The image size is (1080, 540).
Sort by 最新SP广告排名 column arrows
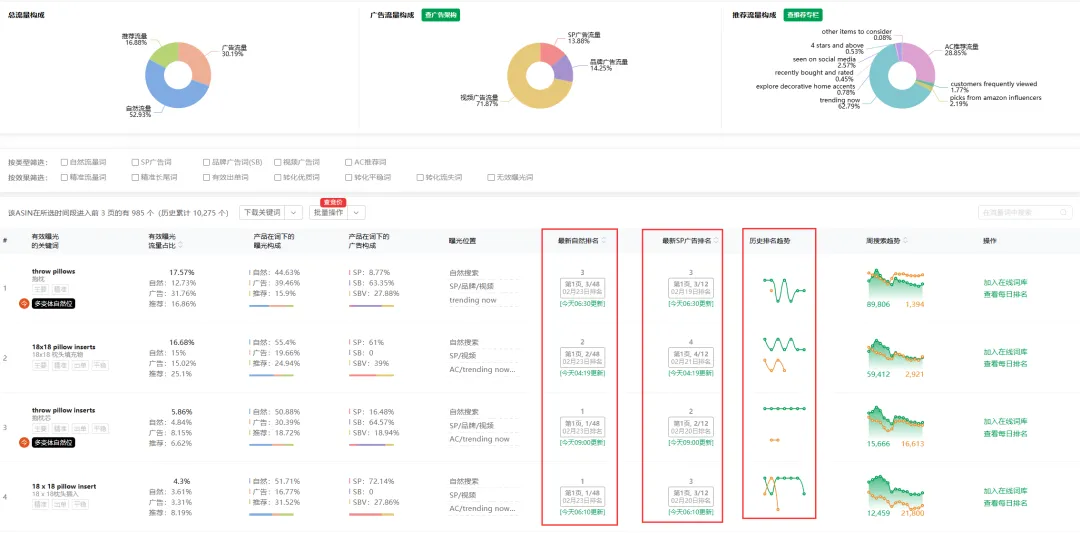[716, 240]
